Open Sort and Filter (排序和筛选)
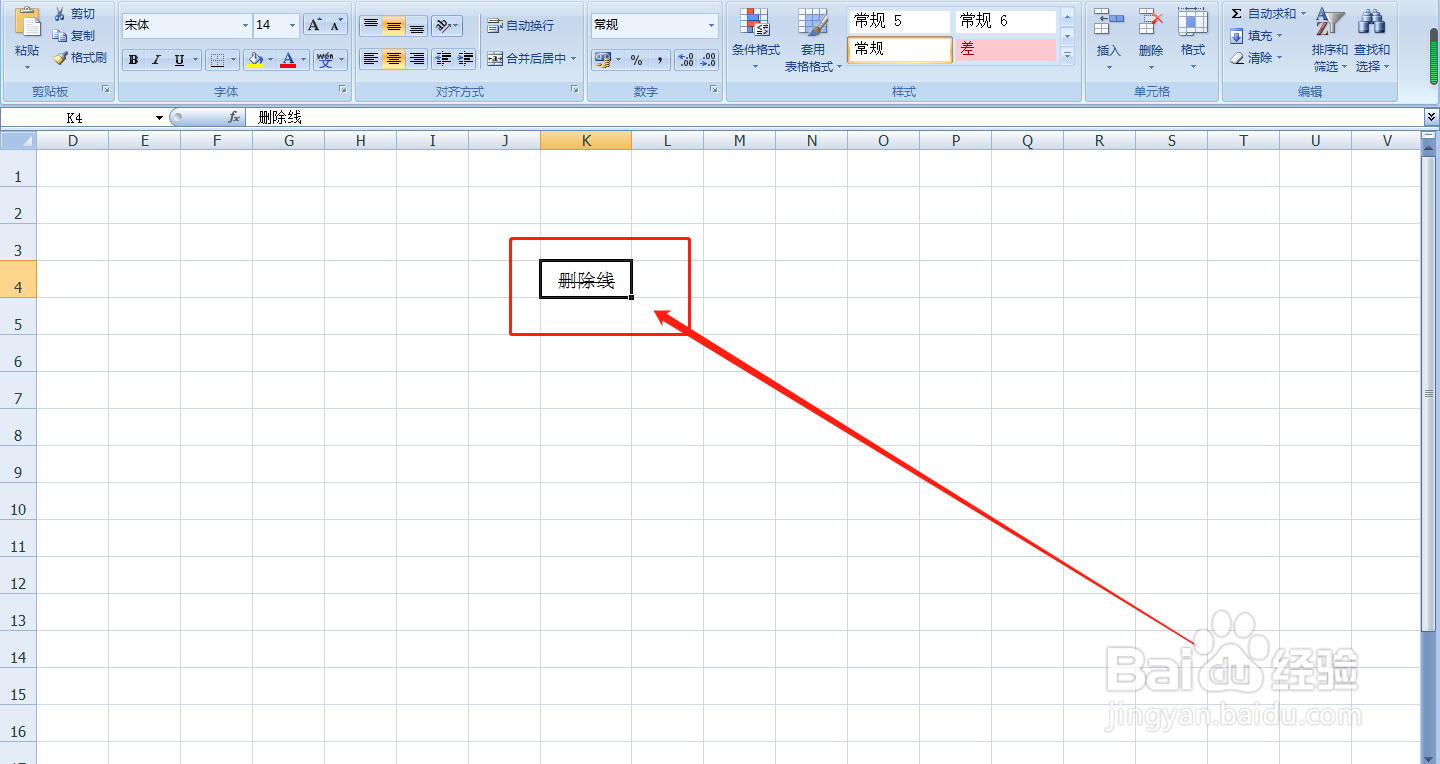This screenshot has height=764, width=1440. [1329, 39]
